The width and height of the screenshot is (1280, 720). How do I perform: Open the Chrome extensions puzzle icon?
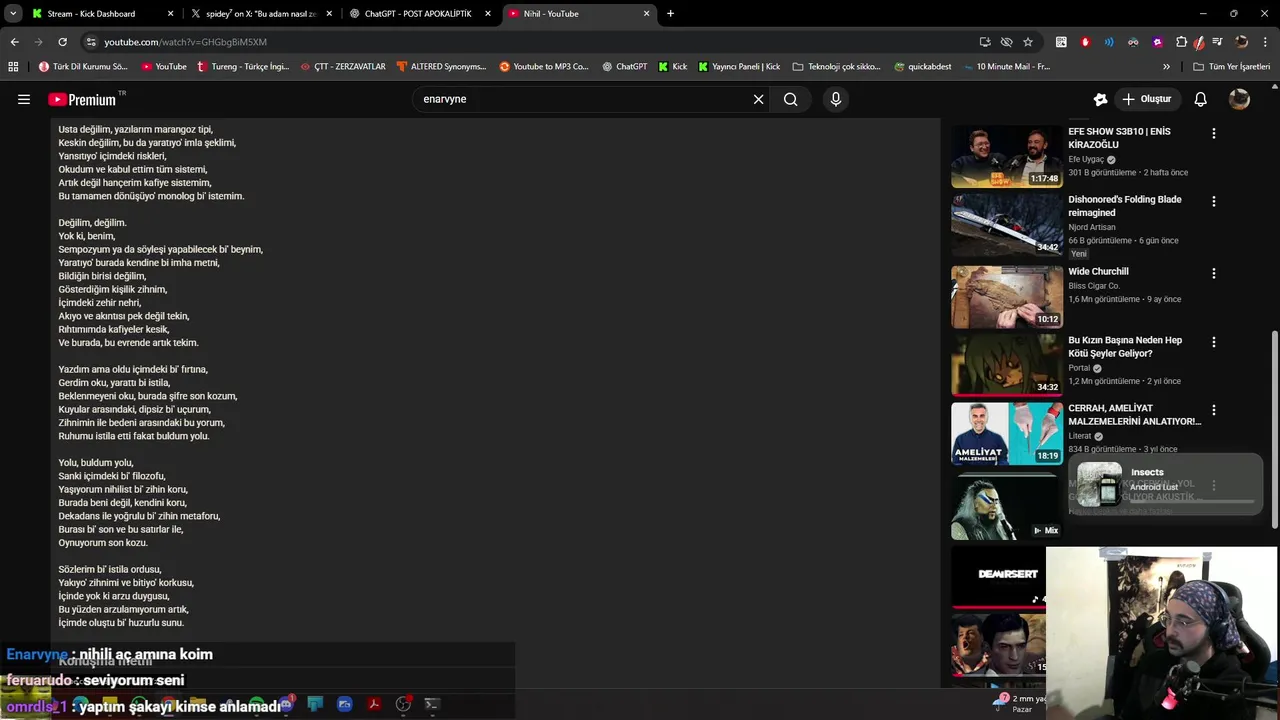point(1181,42)
